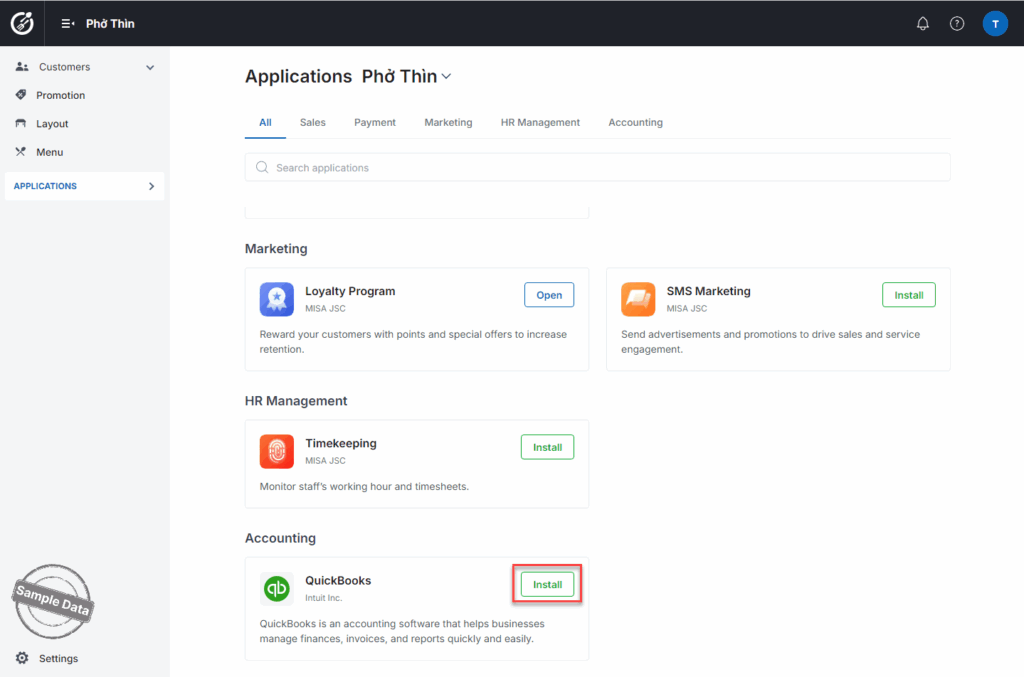Click the user avatar T icon

point(995,24)
